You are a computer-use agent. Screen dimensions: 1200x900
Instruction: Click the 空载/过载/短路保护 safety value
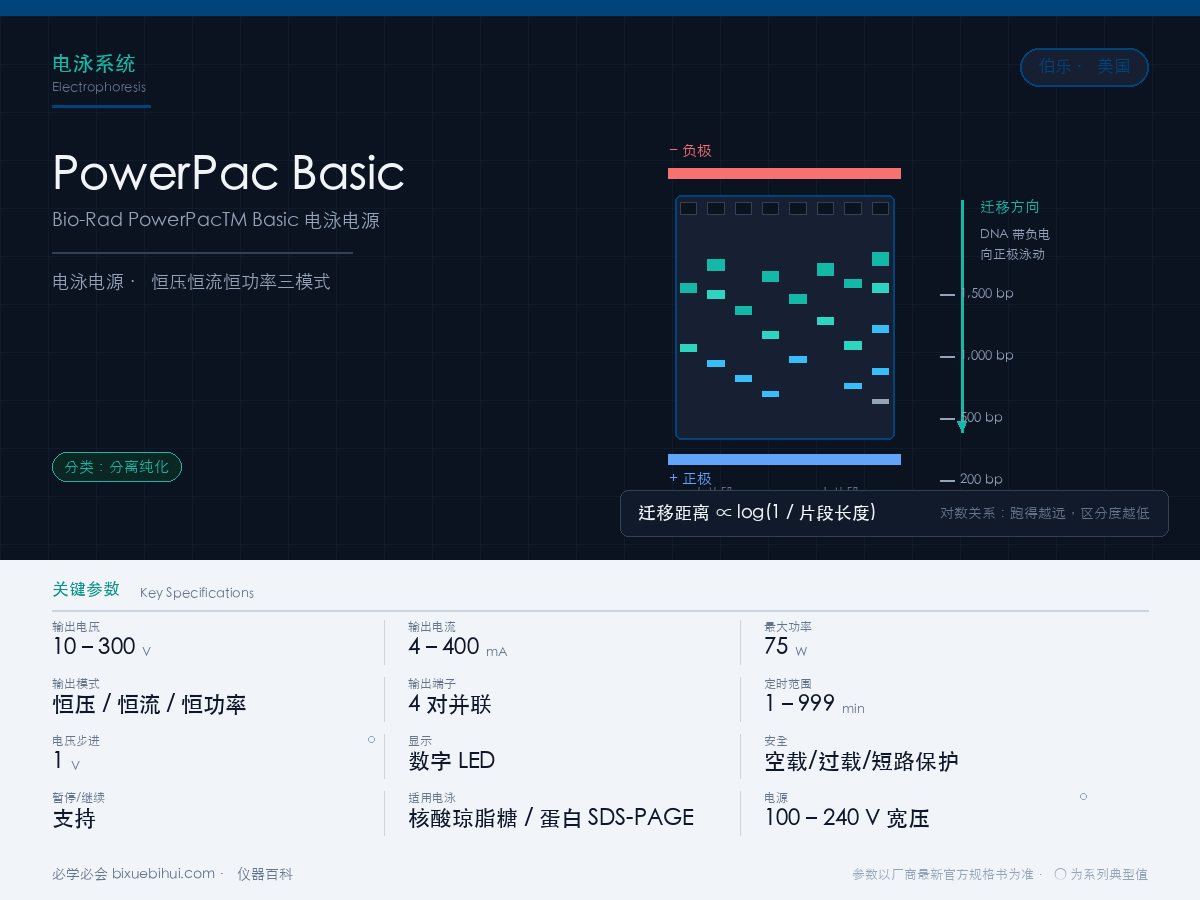coord(861,761)
